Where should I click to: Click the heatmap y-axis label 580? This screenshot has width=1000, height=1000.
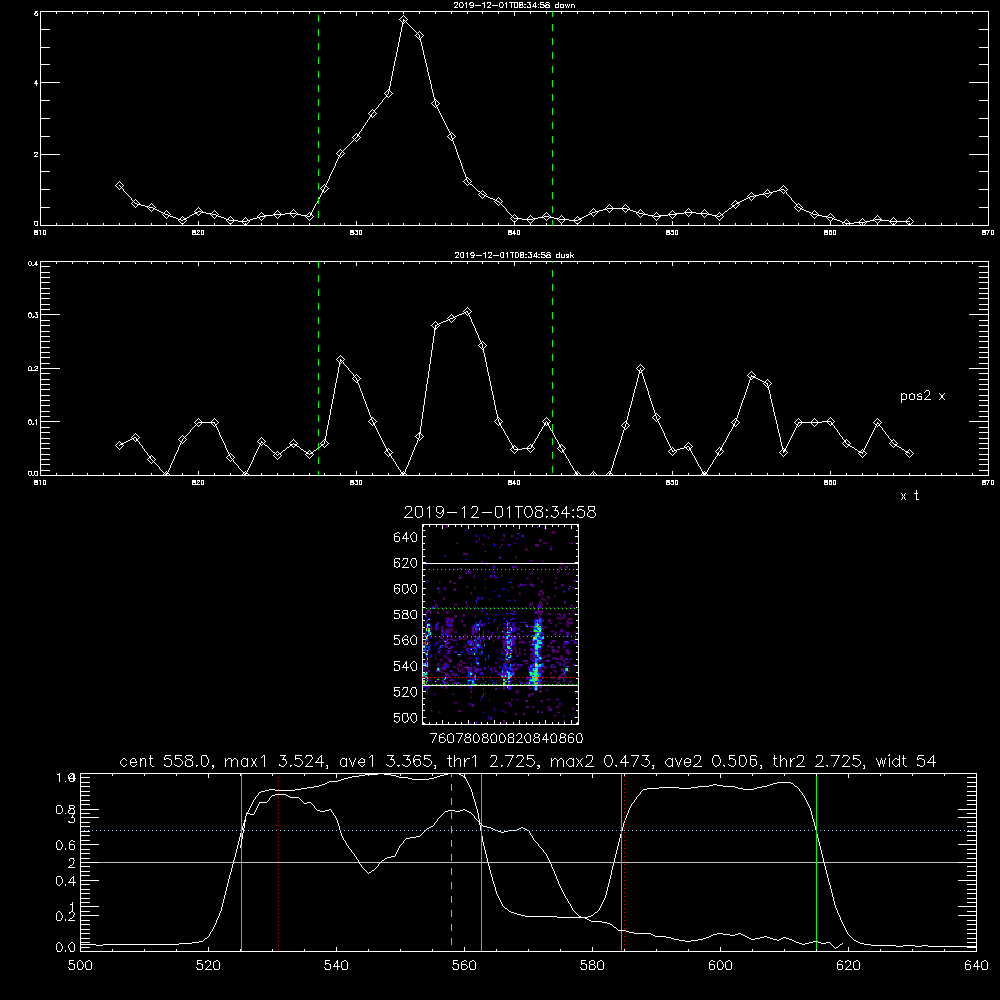[x=406, y=615]
